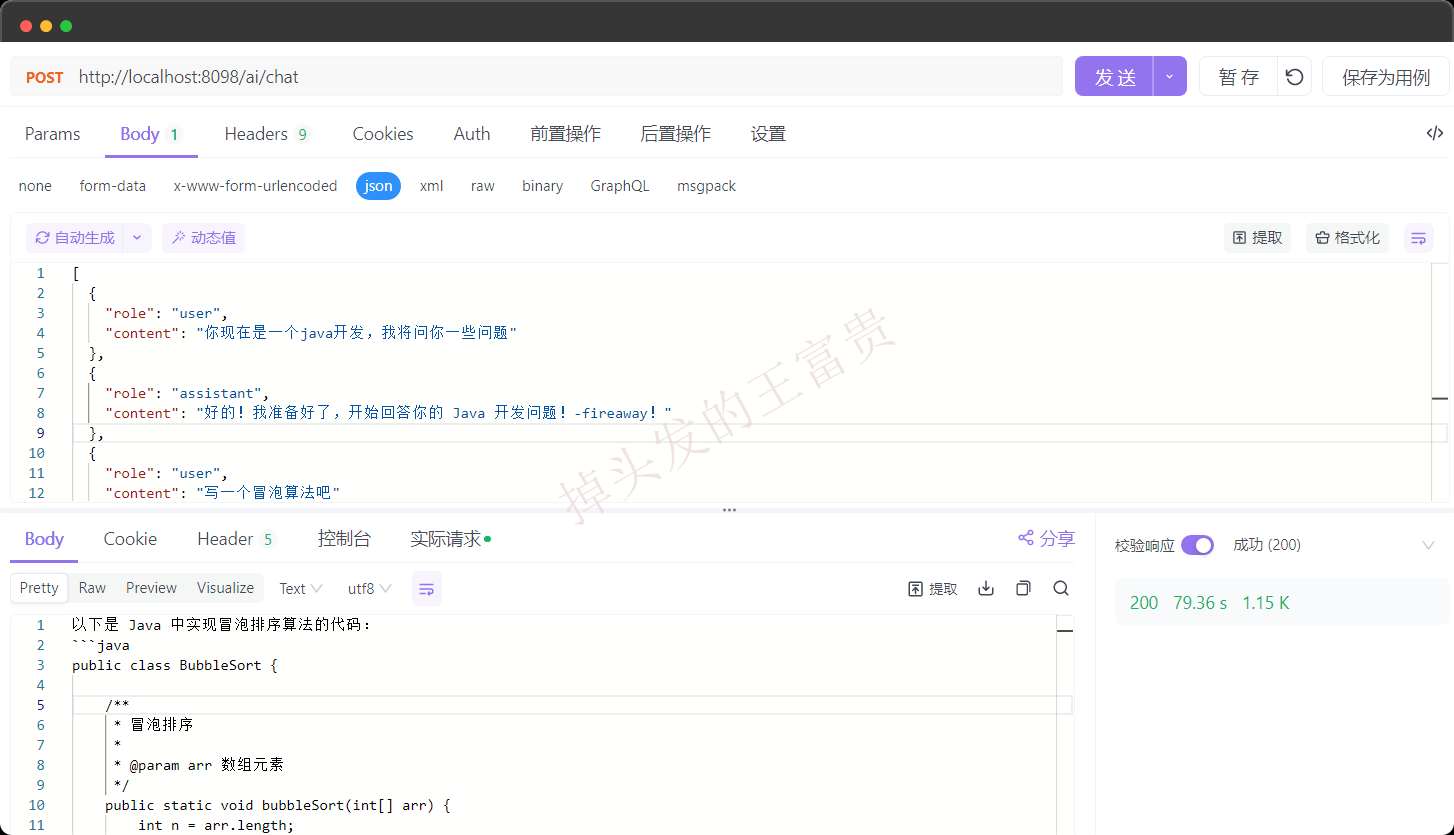The image size is (1454, 835).
Task: Open the Cookies tab
Action: coord(383,134)
